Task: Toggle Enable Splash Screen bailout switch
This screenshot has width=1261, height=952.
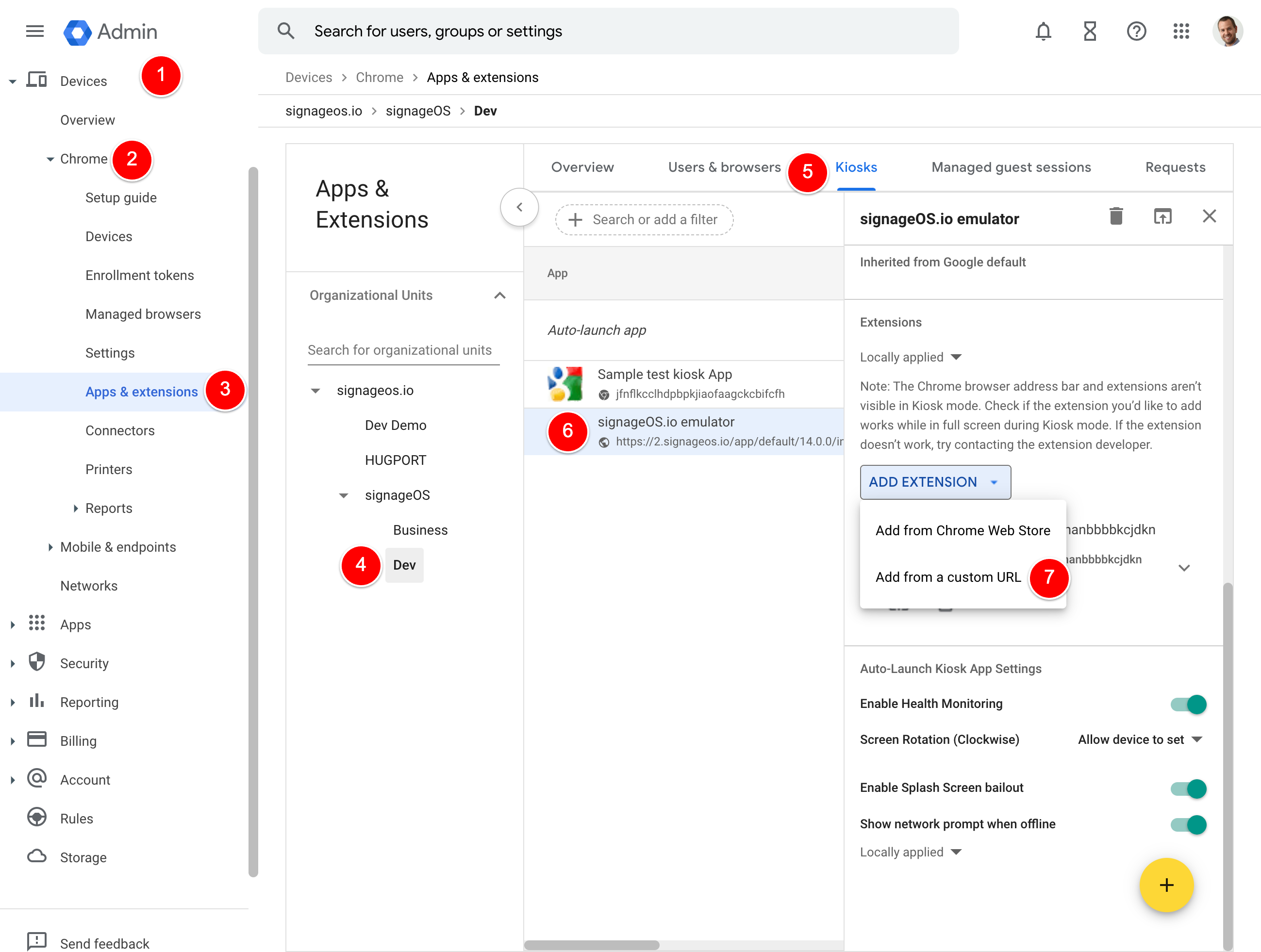Action: click(1189, 788)
